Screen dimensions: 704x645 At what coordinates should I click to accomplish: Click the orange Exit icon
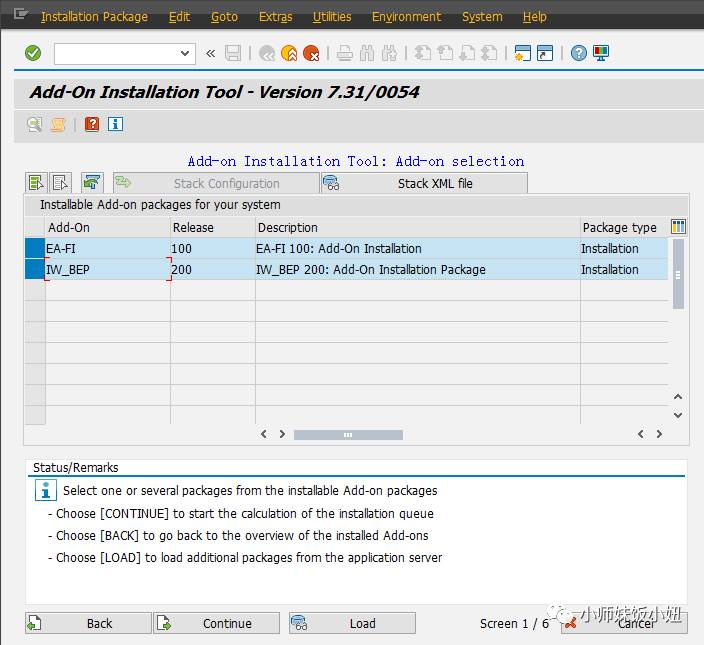(x=289, y=53)
